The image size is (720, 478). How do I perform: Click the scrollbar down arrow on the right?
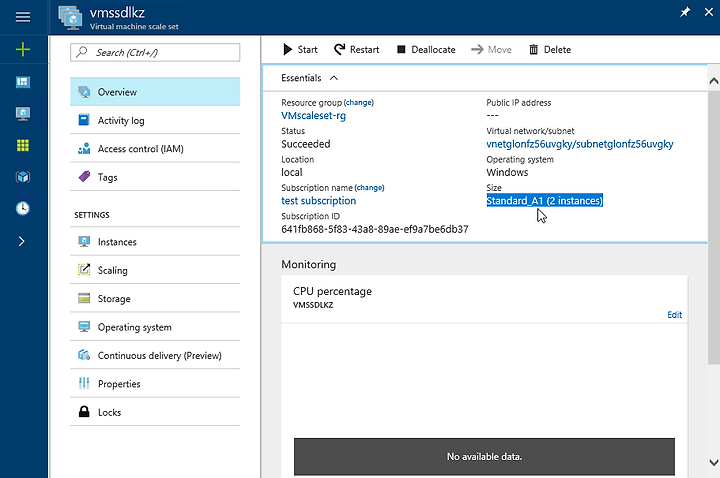[714, 462]
